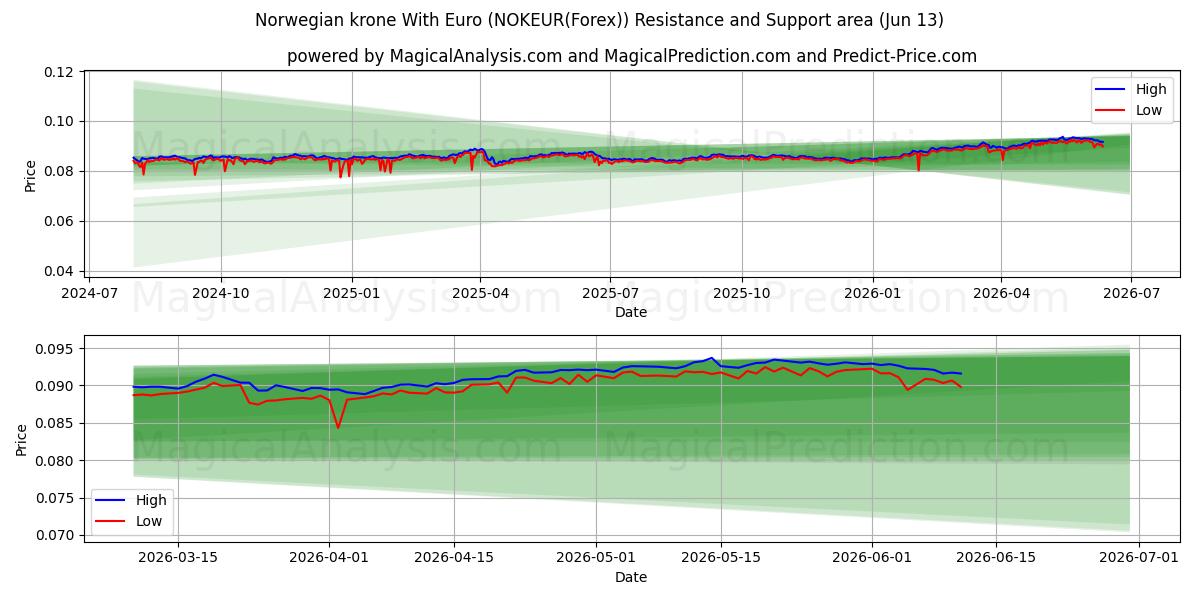Click the 'Price' axis label of top chart
Screen dimensions: 1200x600
[30, 176]
